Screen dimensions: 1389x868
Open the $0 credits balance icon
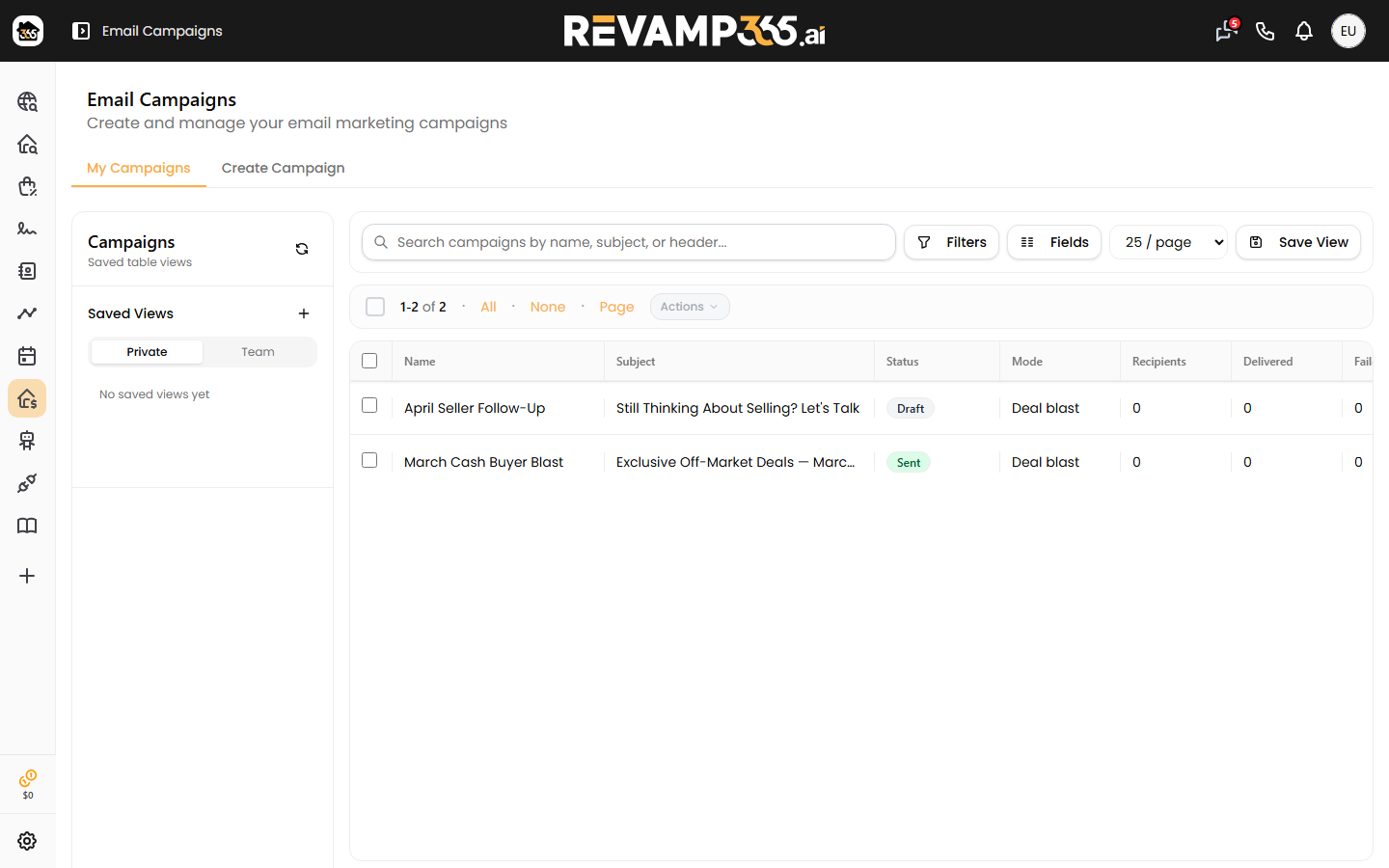[x=28, y=784]
